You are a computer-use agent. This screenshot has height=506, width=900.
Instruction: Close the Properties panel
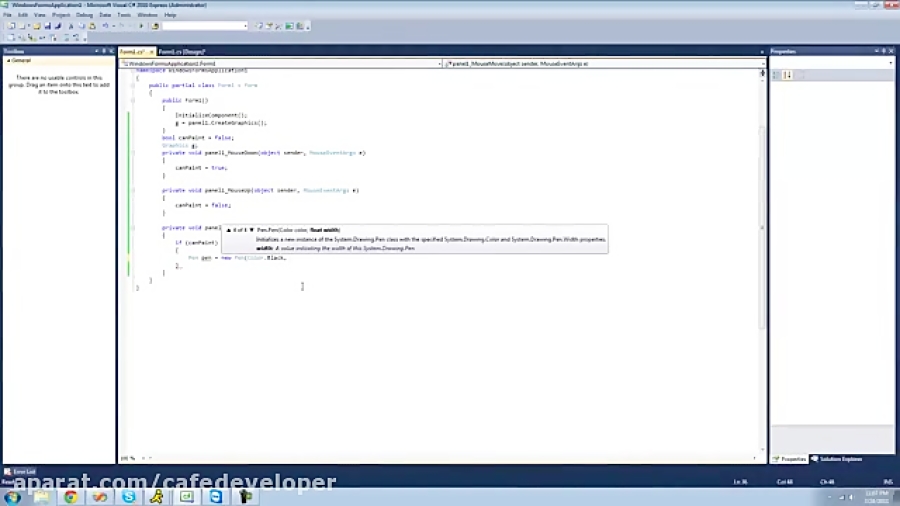(891, 51)
